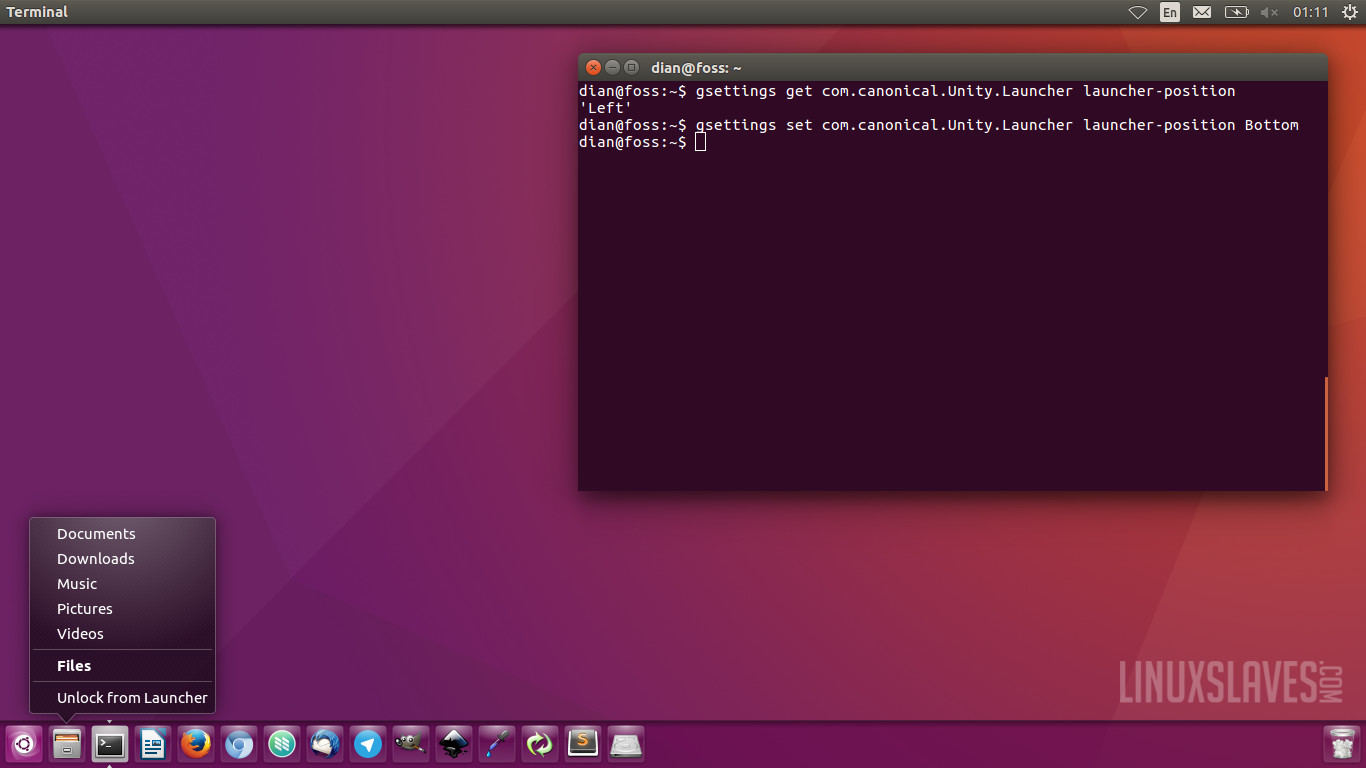1366x768 pixels.
Task: Click the terminal title bar text dian@foss: ~
Action: coord(696,68)
